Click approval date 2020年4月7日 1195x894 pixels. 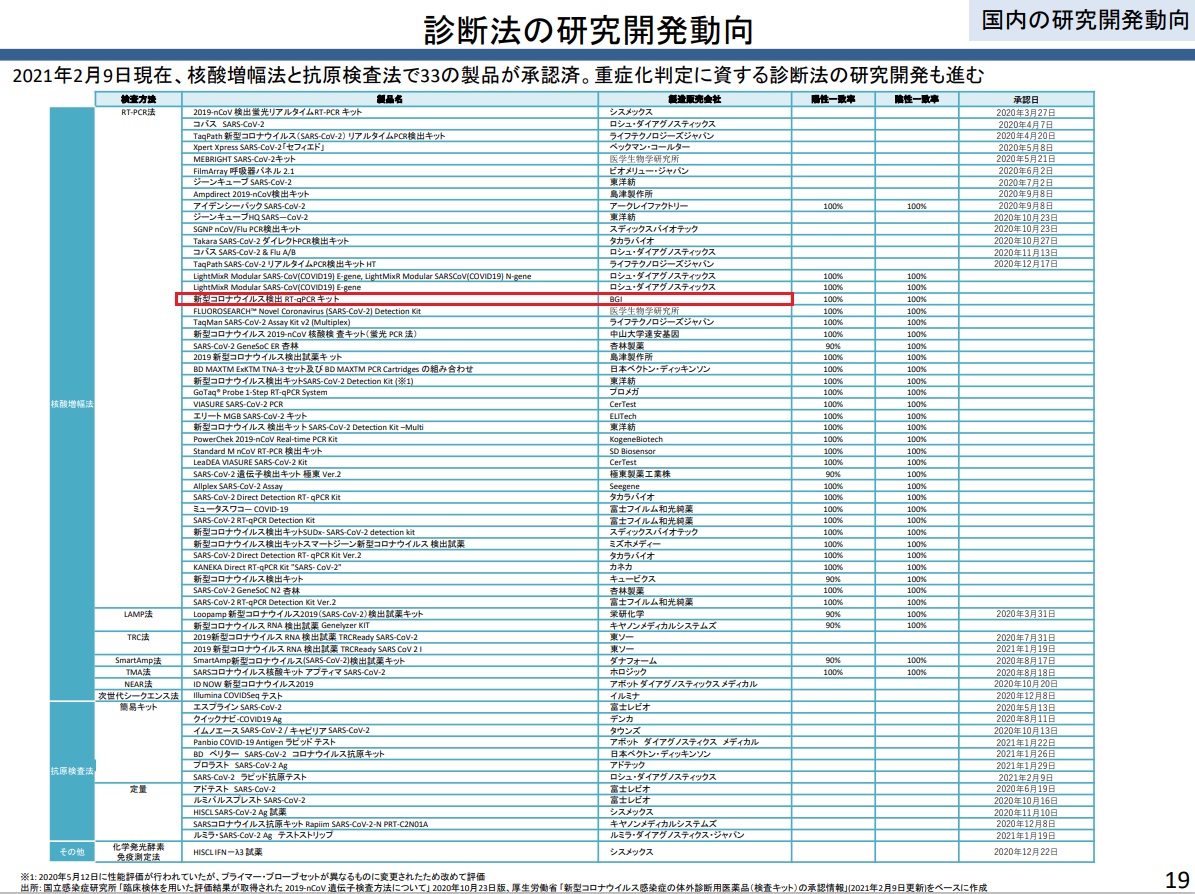click(x=1026, y=123)
